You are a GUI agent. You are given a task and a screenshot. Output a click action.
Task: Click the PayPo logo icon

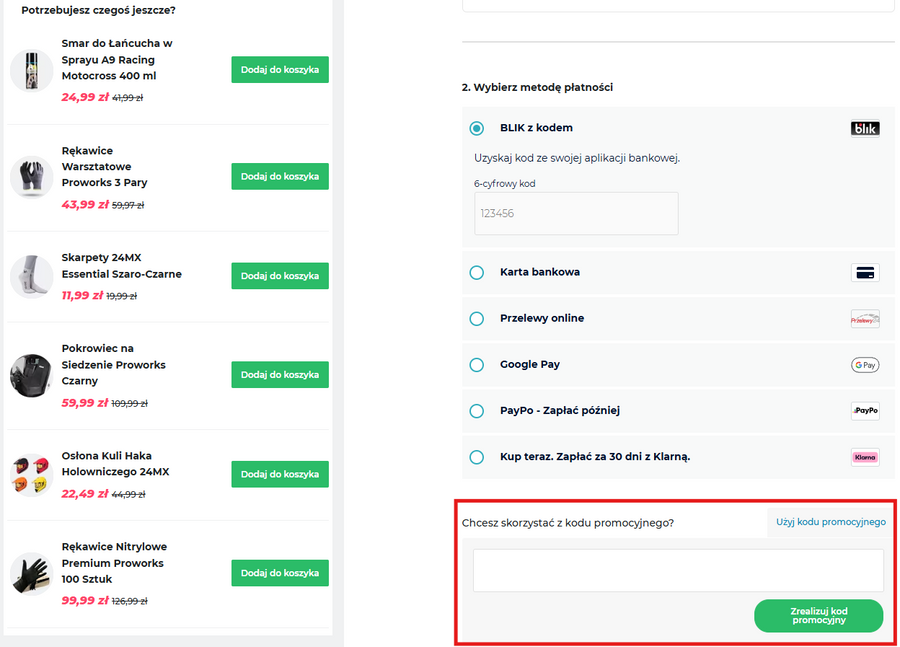pos(865,411)
